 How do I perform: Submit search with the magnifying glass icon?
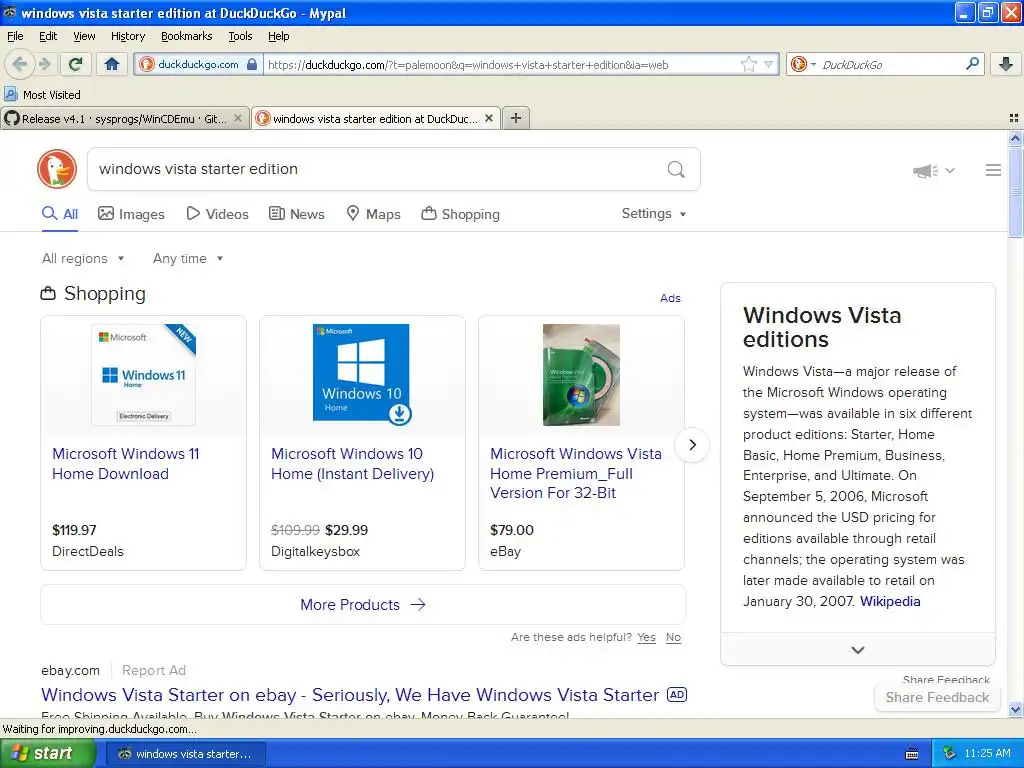[x=676, y=169]
